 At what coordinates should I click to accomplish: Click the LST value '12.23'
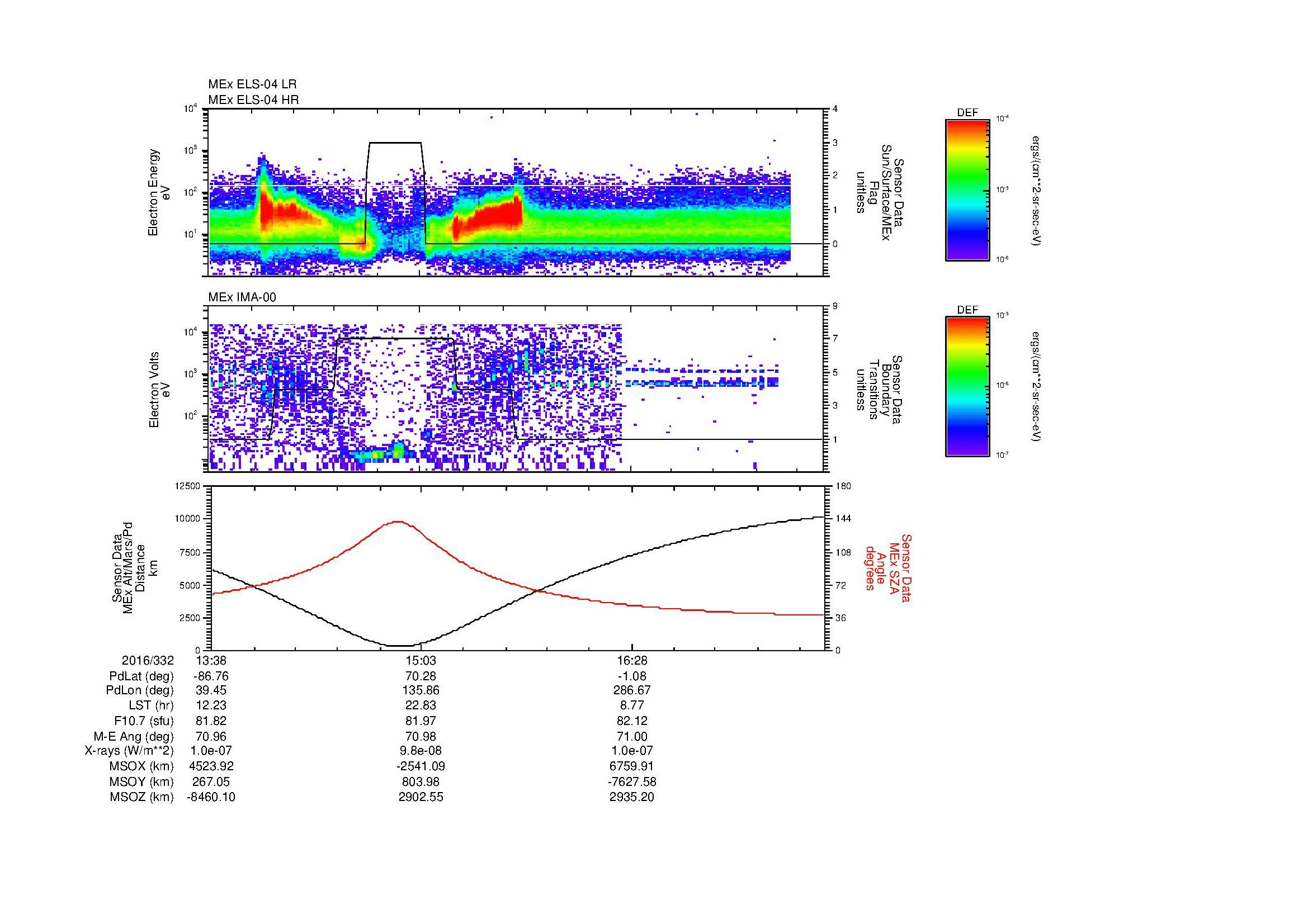[211, 705]
